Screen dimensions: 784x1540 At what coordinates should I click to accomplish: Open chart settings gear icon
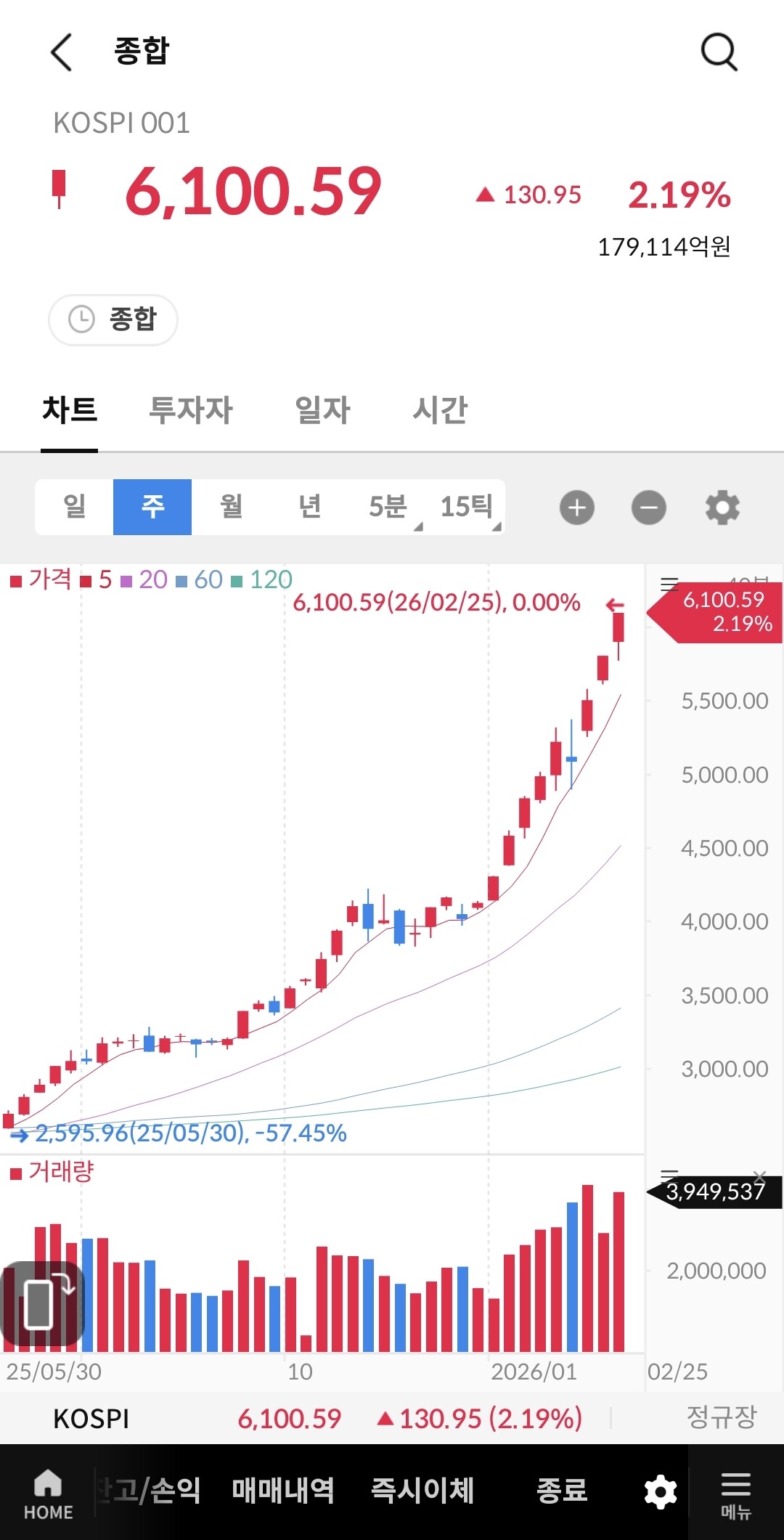(x=722, y=507)
